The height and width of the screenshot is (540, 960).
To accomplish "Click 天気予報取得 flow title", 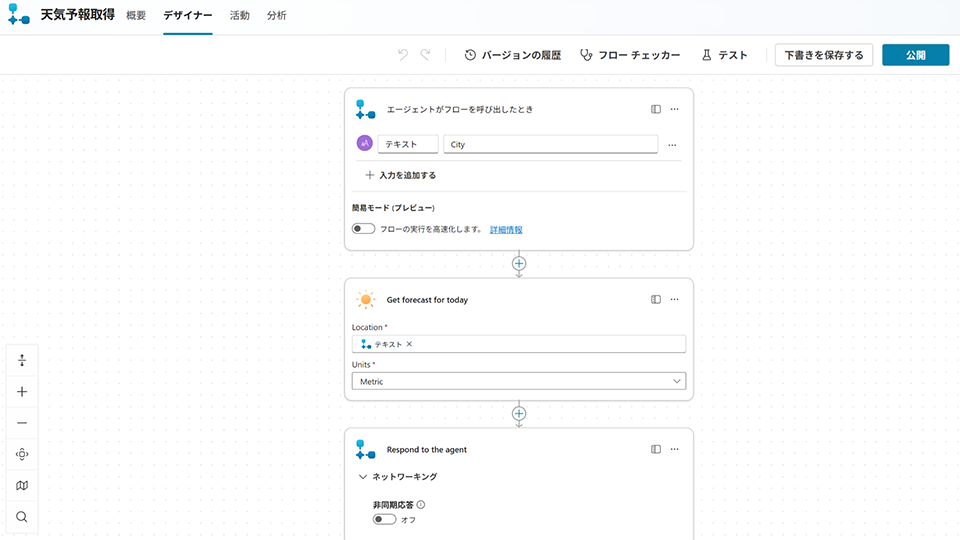I will pos(77,15).
